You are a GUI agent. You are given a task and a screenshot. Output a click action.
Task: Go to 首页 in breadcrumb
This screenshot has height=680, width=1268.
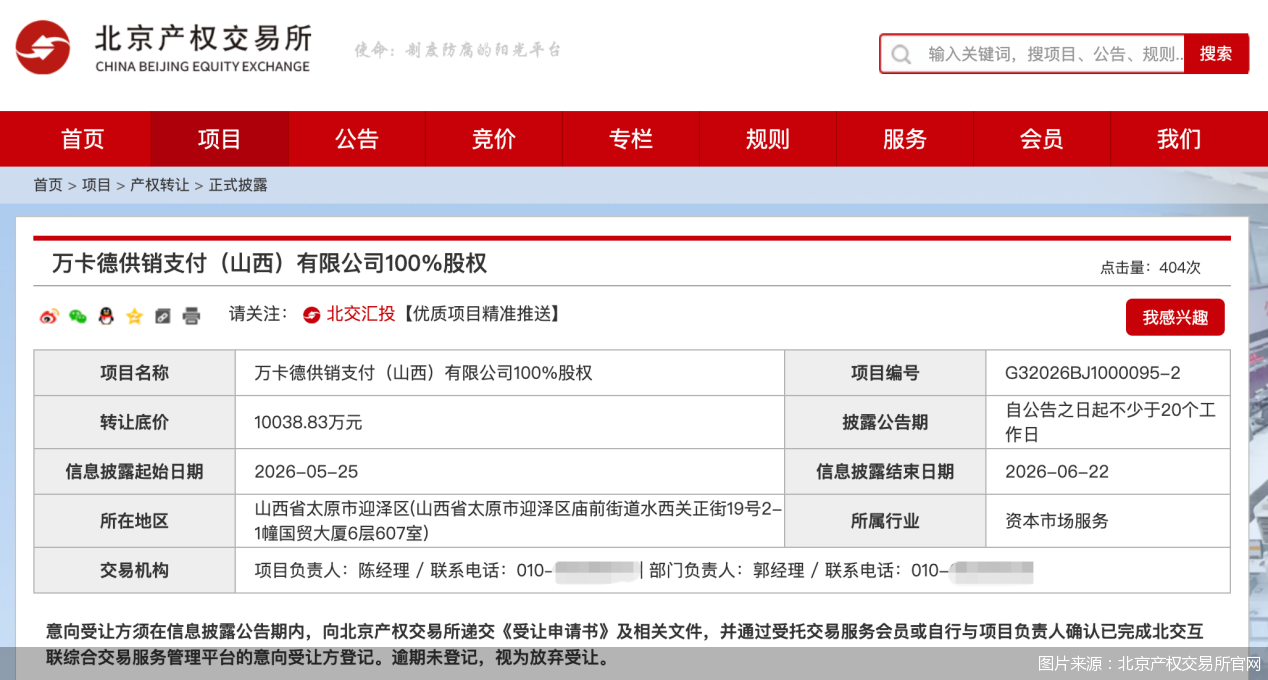[48, 185]
